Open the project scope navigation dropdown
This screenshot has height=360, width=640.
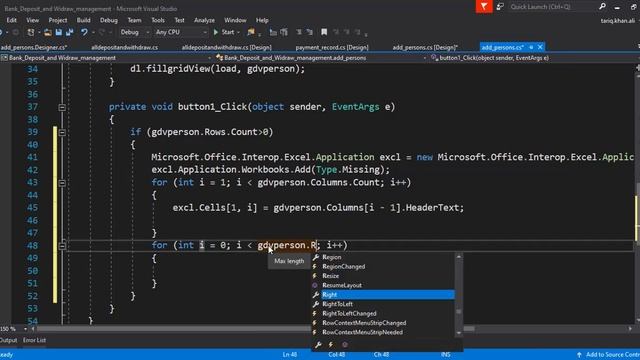pyautogui.click(x=106, y=58)
